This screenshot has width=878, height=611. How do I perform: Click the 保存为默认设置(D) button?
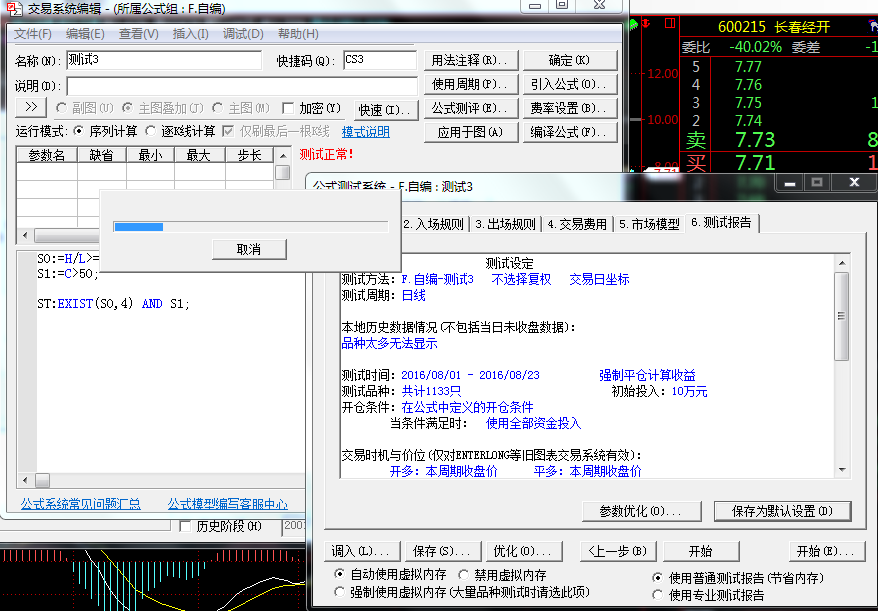tap(783, 511)
